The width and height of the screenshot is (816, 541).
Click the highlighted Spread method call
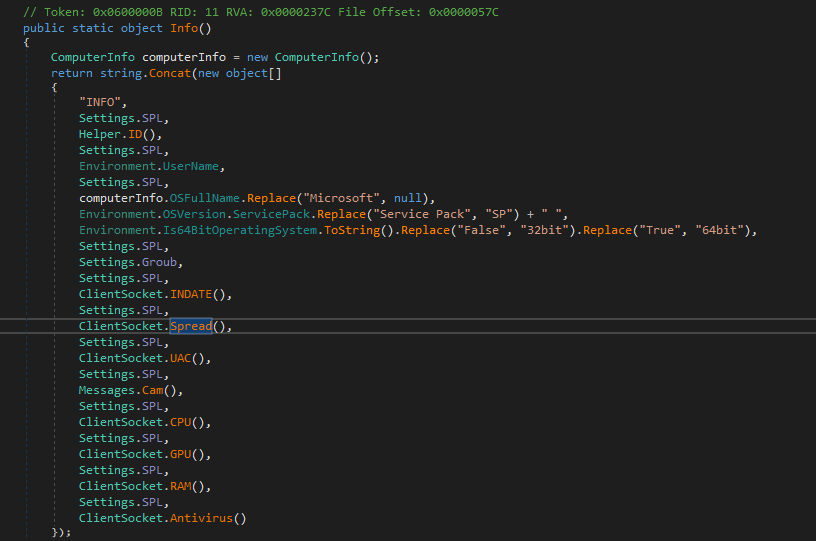coord(191,326)
